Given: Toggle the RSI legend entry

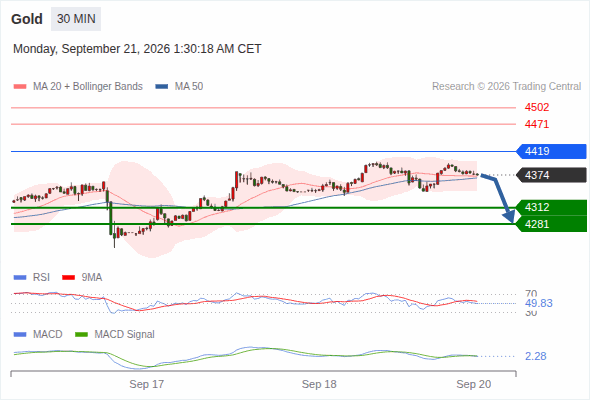Looking at the screenshot, I should [x=32, y=277].
